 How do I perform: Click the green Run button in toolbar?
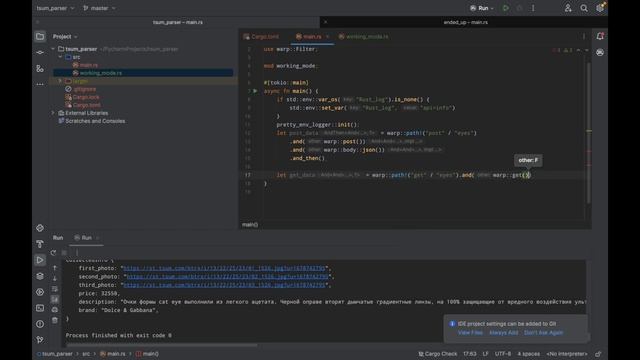[x=506, y=8]
